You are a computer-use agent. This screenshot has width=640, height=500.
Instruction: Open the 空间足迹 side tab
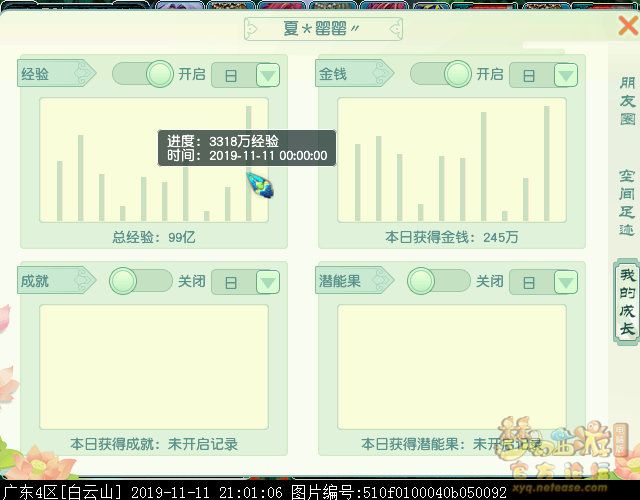click(626, 199)
